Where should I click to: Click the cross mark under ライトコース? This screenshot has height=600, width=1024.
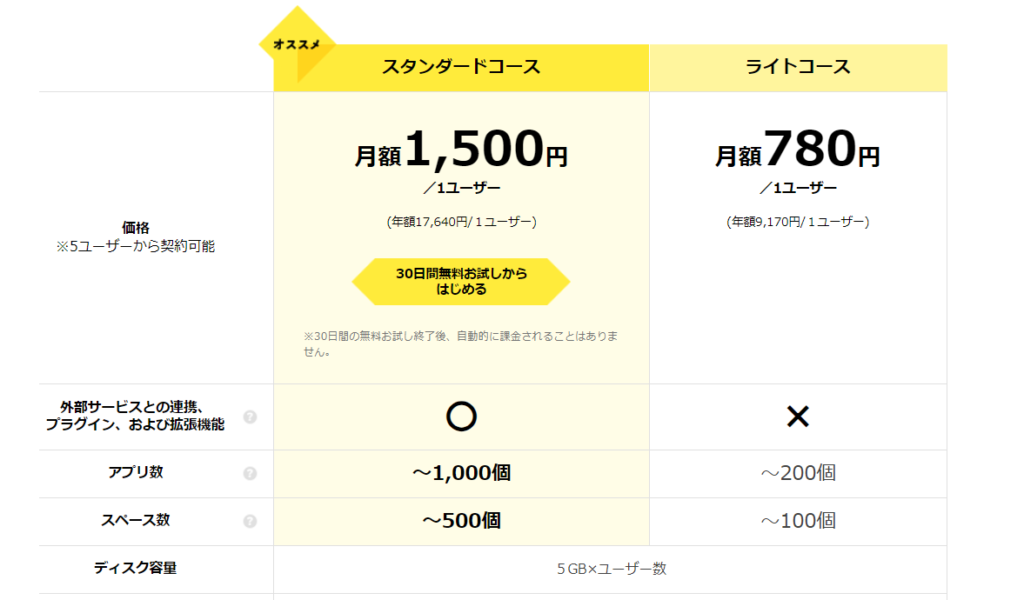coord(797,417)
